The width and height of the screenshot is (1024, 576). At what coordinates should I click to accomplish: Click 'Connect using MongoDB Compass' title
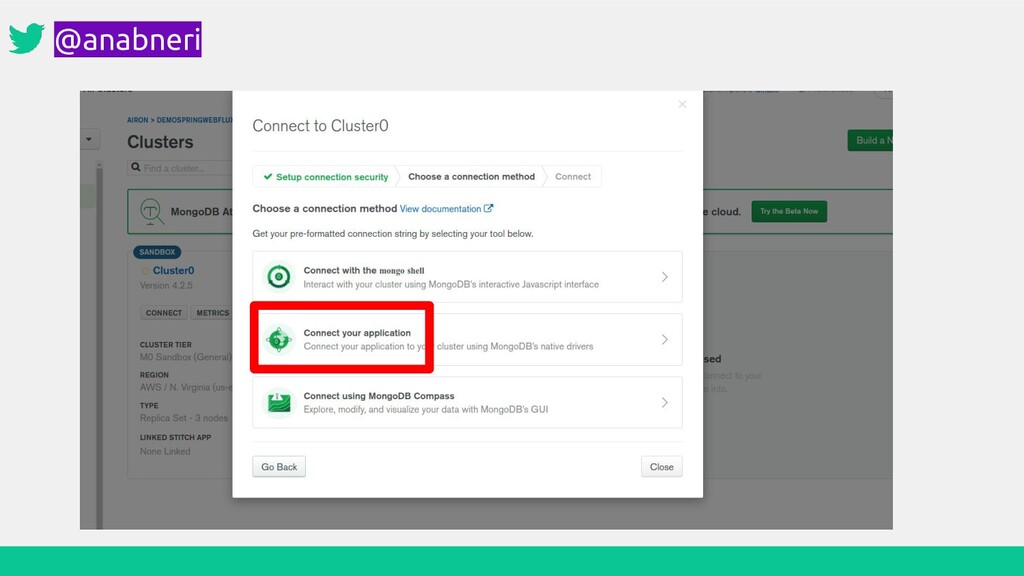(379, 396)
